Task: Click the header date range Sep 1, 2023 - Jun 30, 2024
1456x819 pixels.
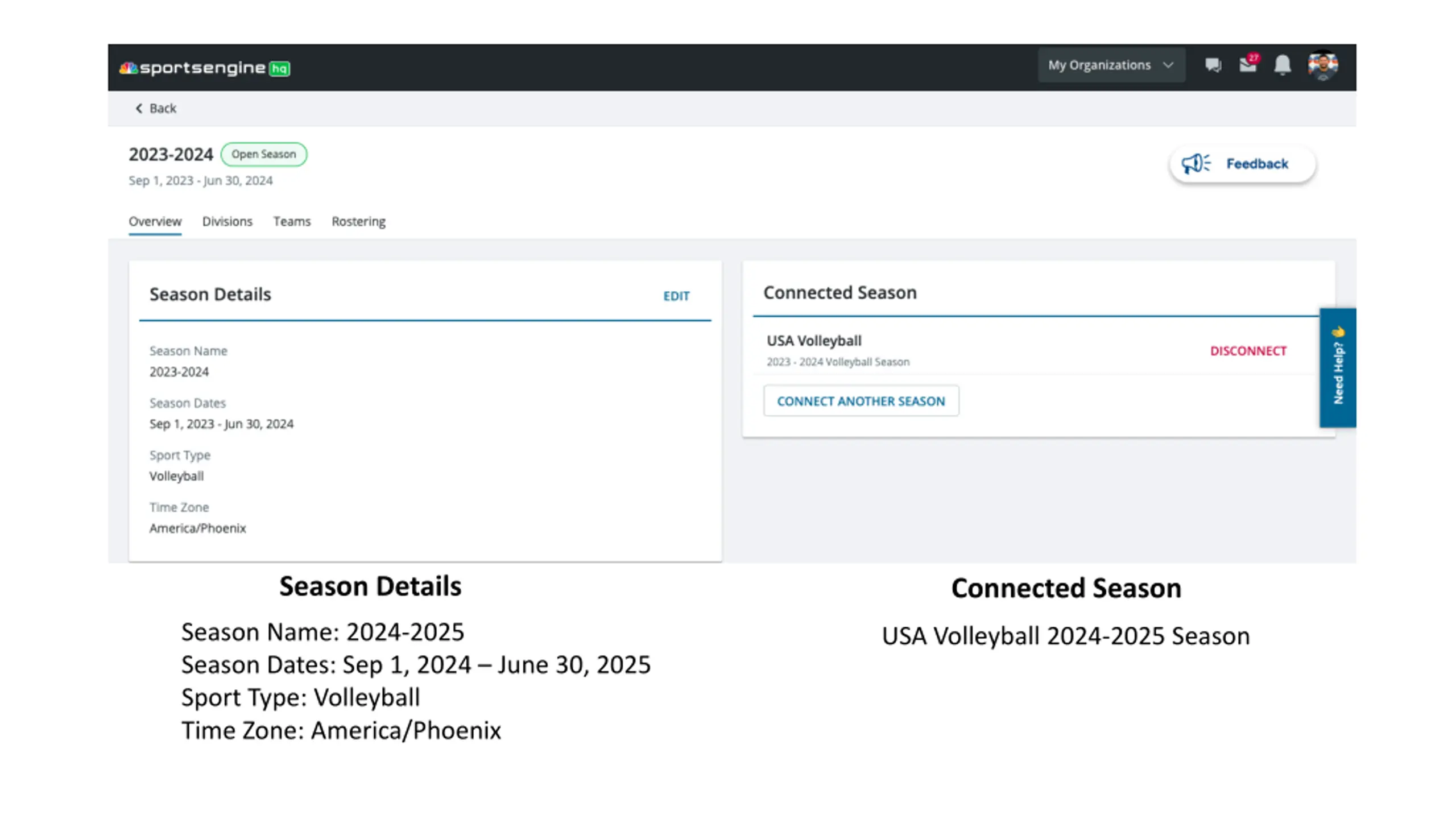Action: click(x=201, y=180)
